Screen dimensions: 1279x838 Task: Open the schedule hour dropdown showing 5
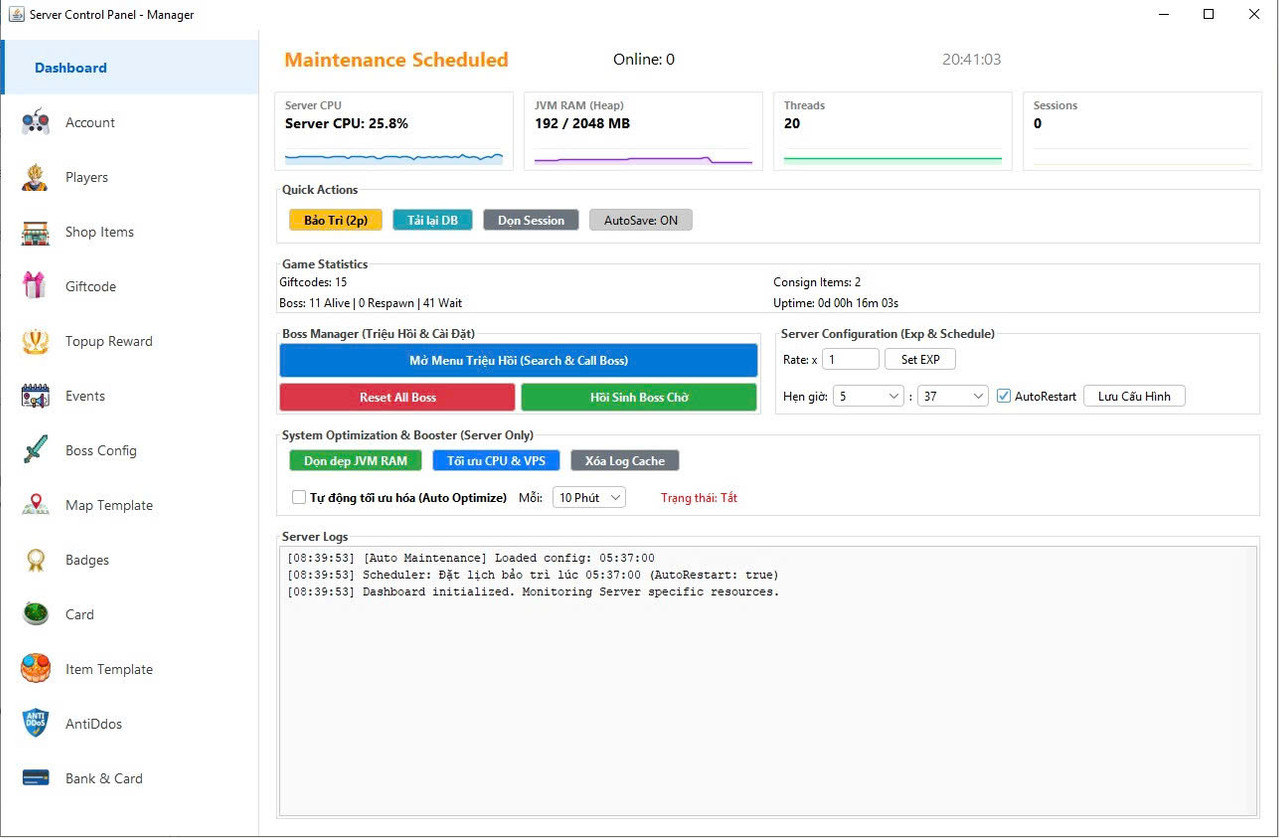click(869, 396)
